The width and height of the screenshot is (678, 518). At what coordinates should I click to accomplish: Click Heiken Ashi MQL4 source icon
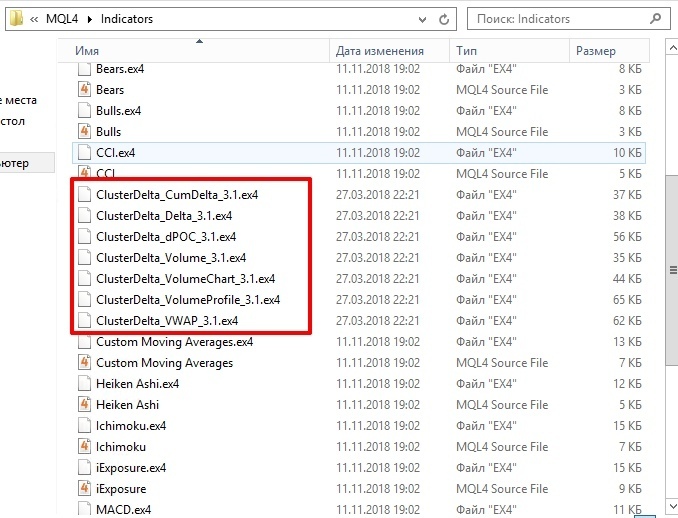(x=84, y=404)
